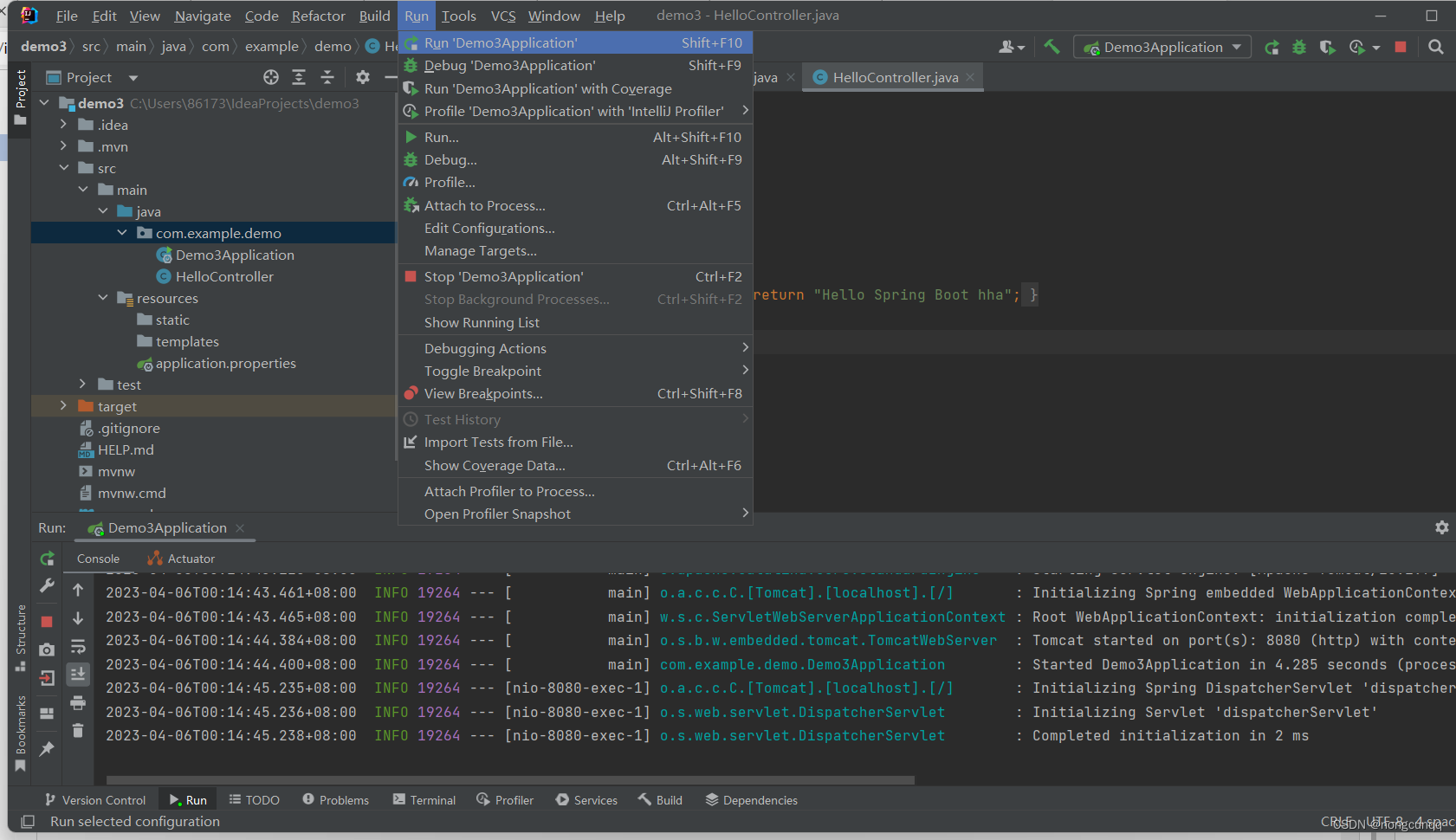The width and height of the screenshot is (1456, 840).
Task: Click the Profiler toolbar icon
Action: pos(1357,48)
